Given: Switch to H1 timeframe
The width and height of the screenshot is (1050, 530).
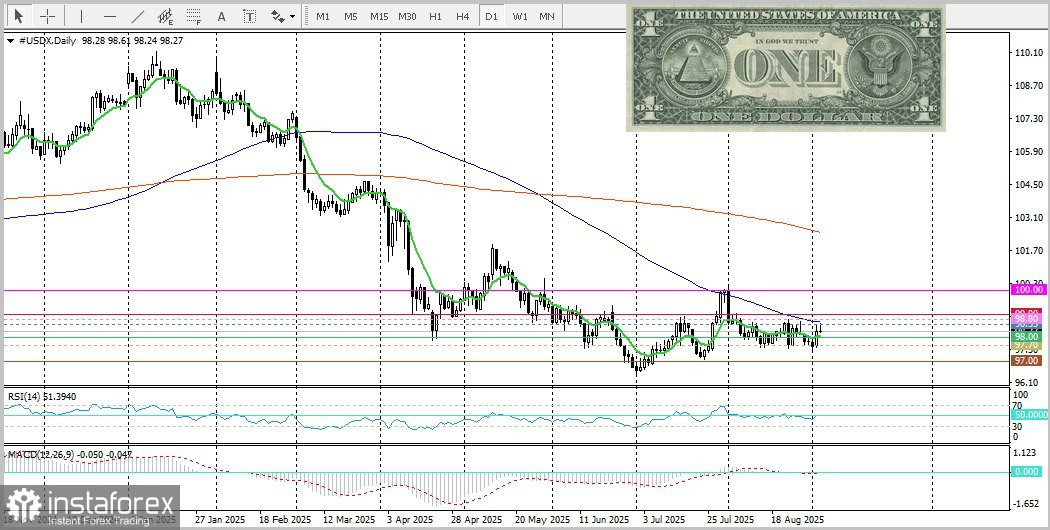Looking at the screenshot, I should [435, 15].
